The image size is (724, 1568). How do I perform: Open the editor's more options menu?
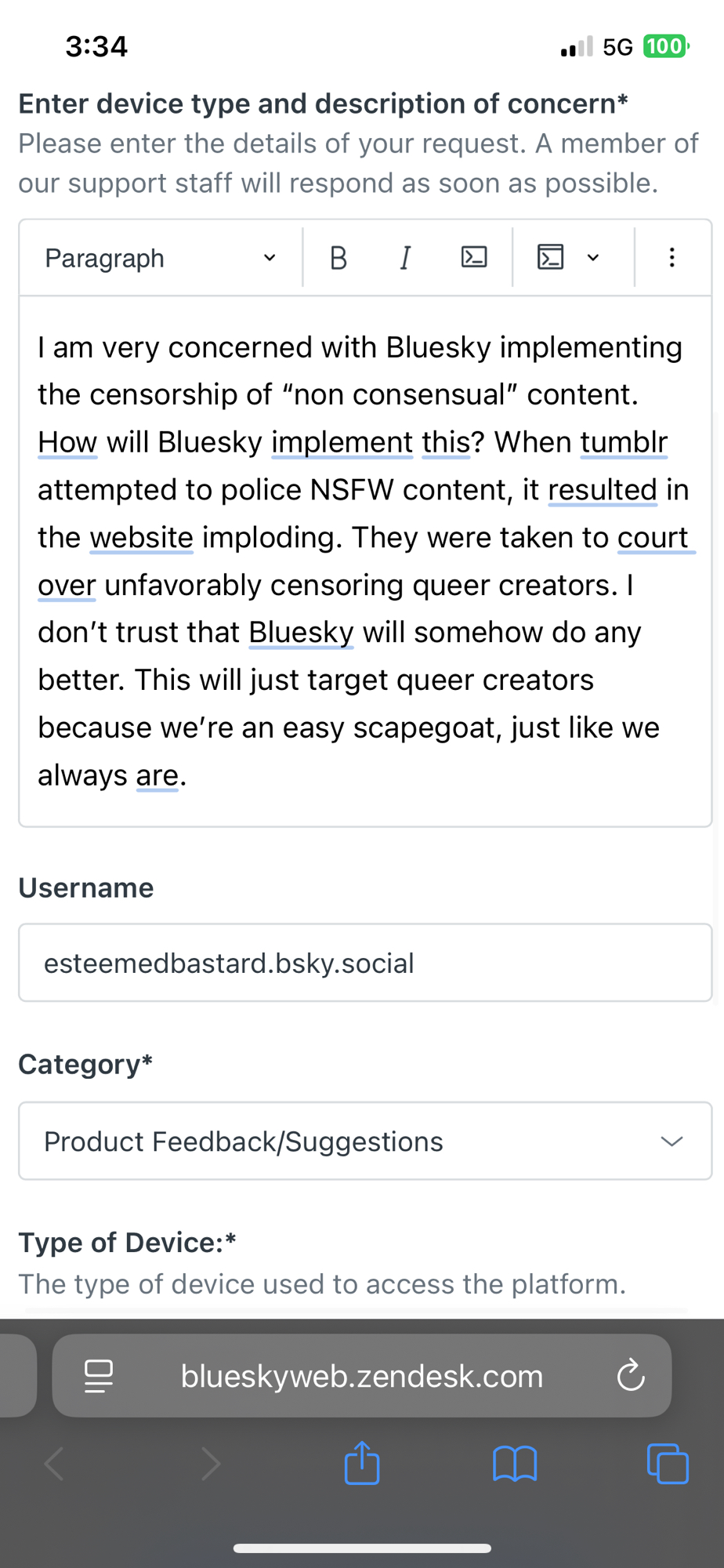click(672, 257)
